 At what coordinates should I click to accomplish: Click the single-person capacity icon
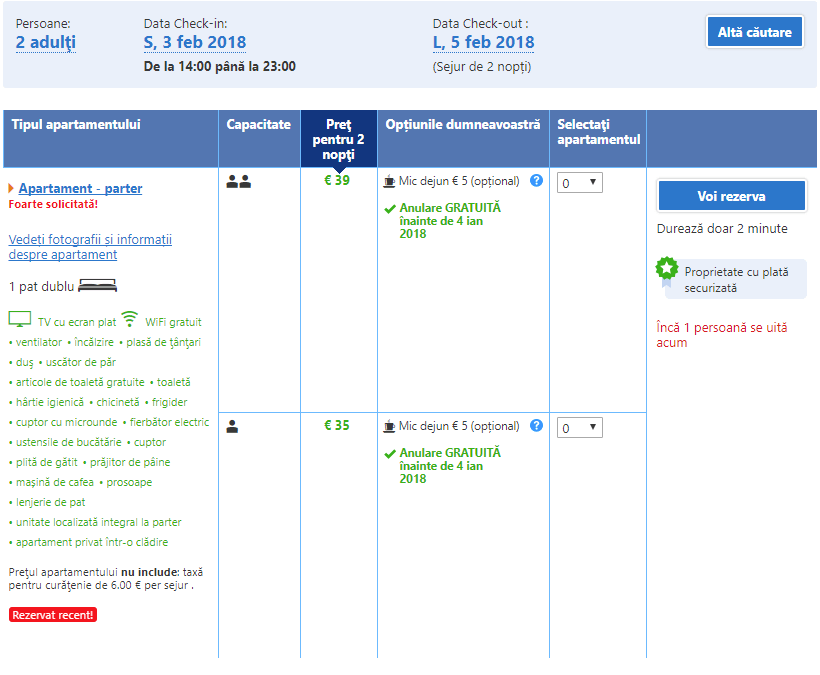233,426
